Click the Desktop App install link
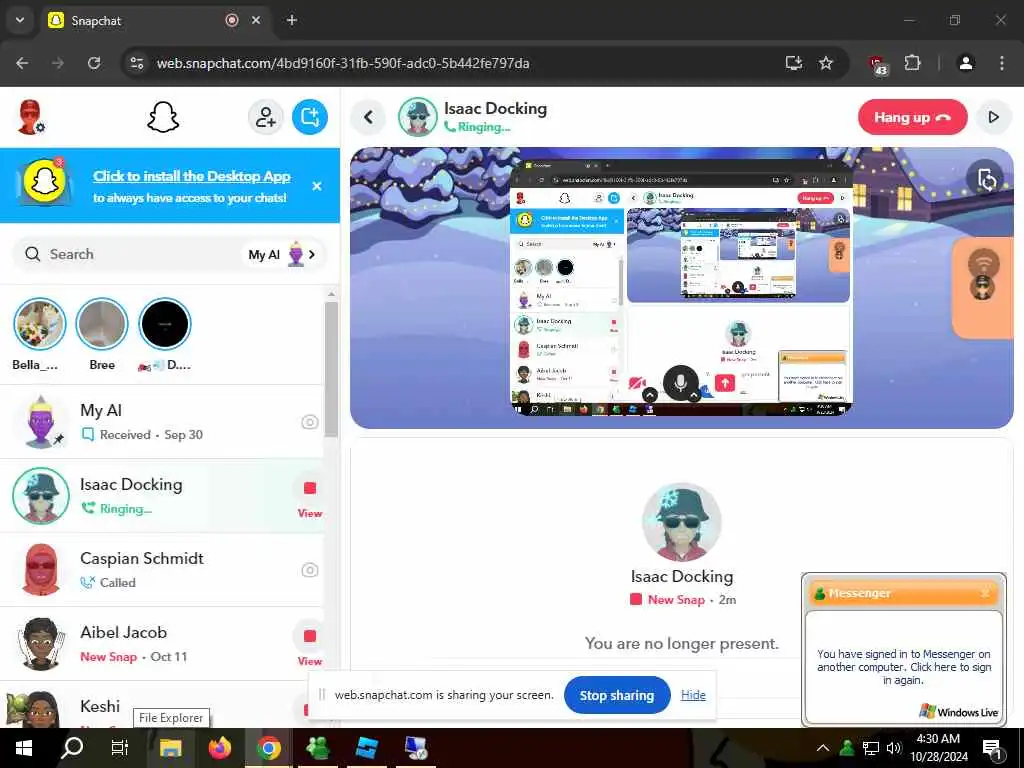This screenshot has height=768, width=1024. (x=191, y=176)
